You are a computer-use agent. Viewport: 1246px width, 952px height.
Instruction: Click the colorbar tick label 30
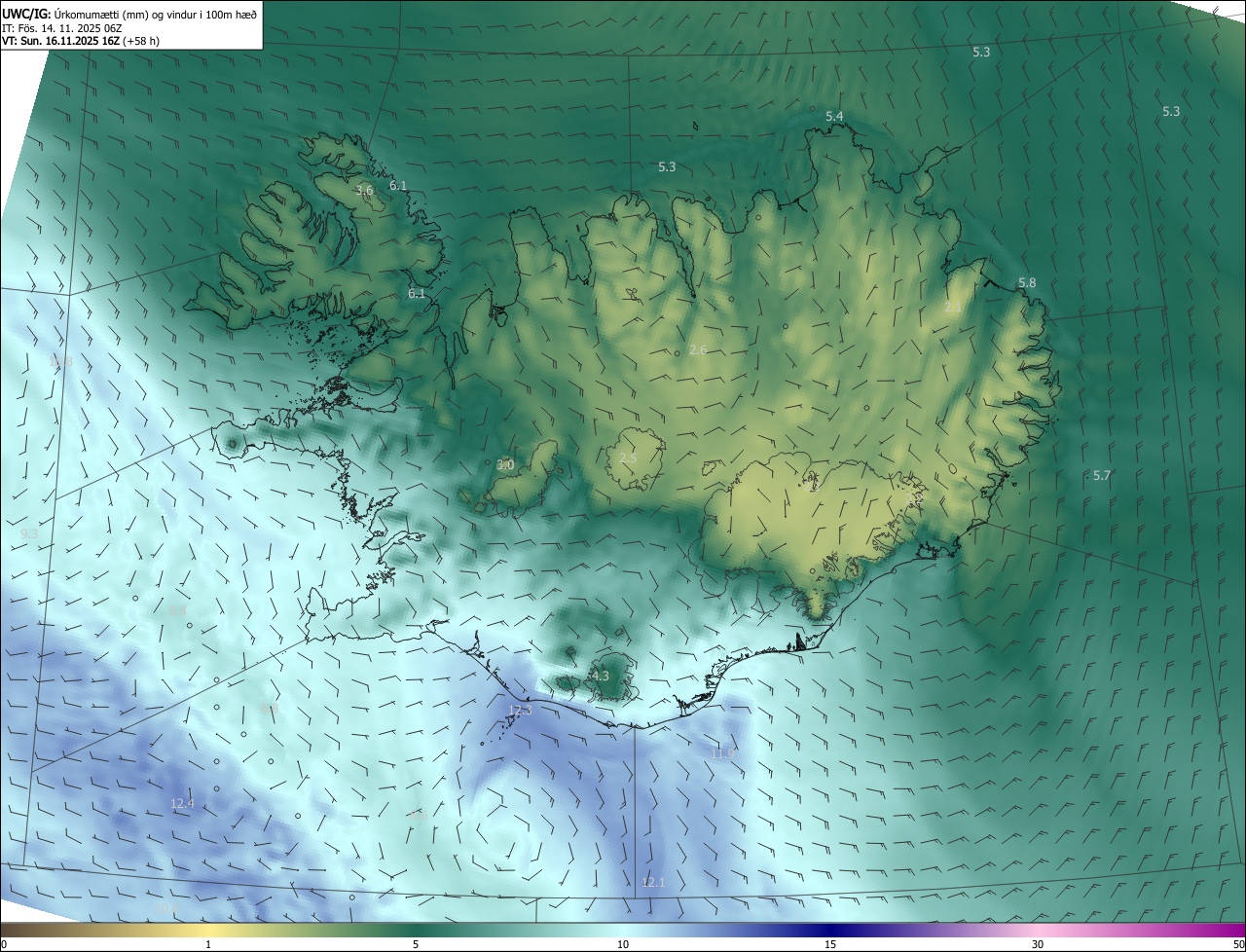click(1038, 945)
